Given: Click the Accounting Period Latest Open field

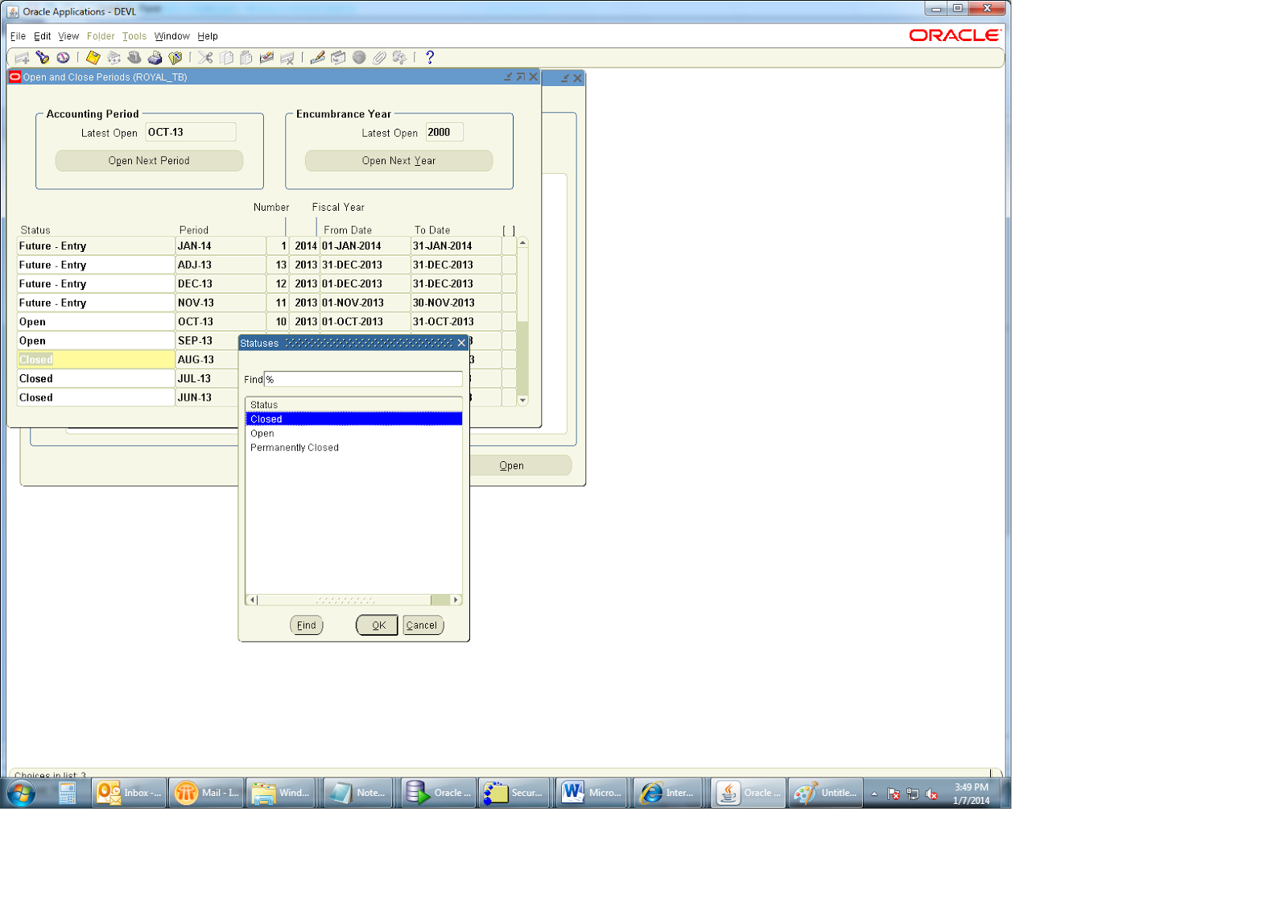Looking at the screenshot, I should [x=191, y=132].
